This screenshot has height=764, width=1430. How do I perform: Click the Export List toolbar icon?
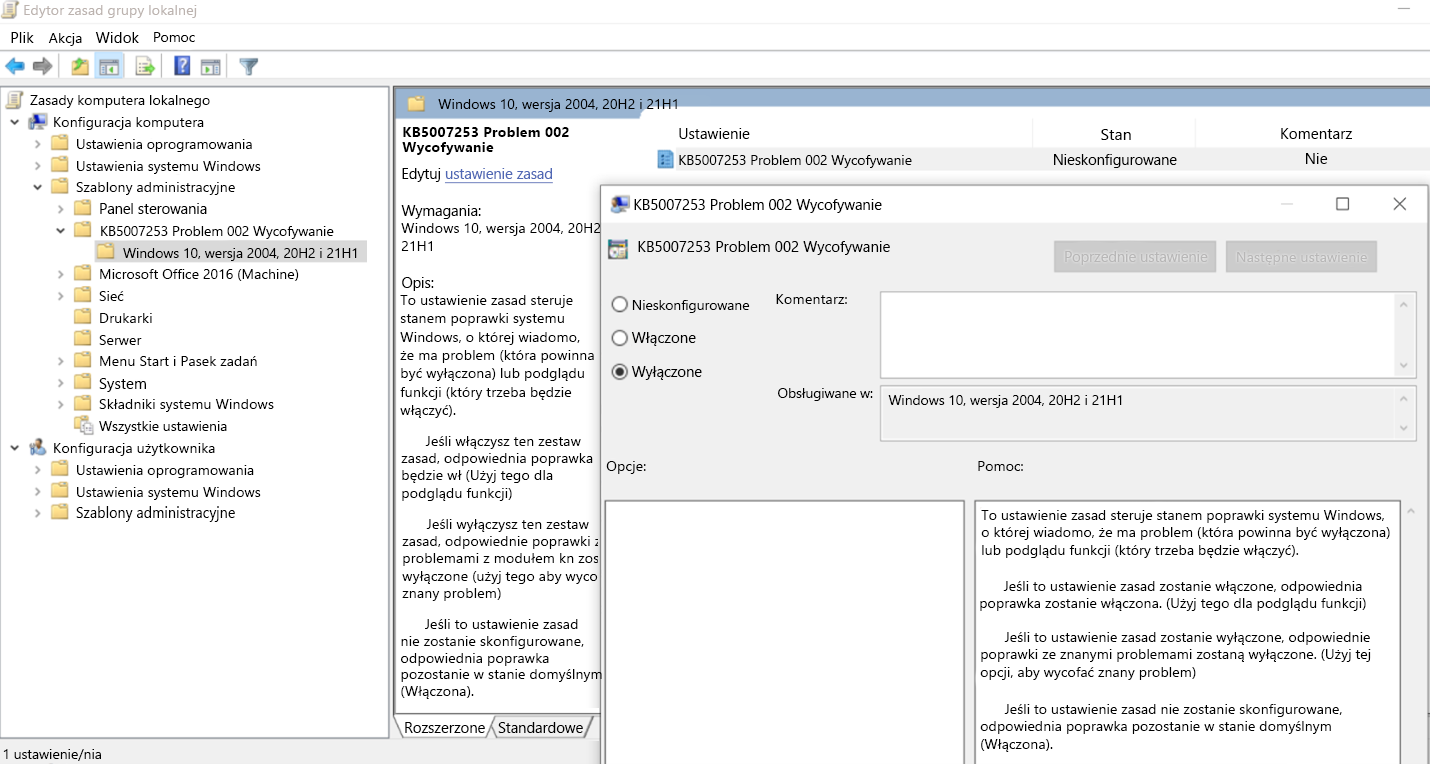(x=146, y=66)
